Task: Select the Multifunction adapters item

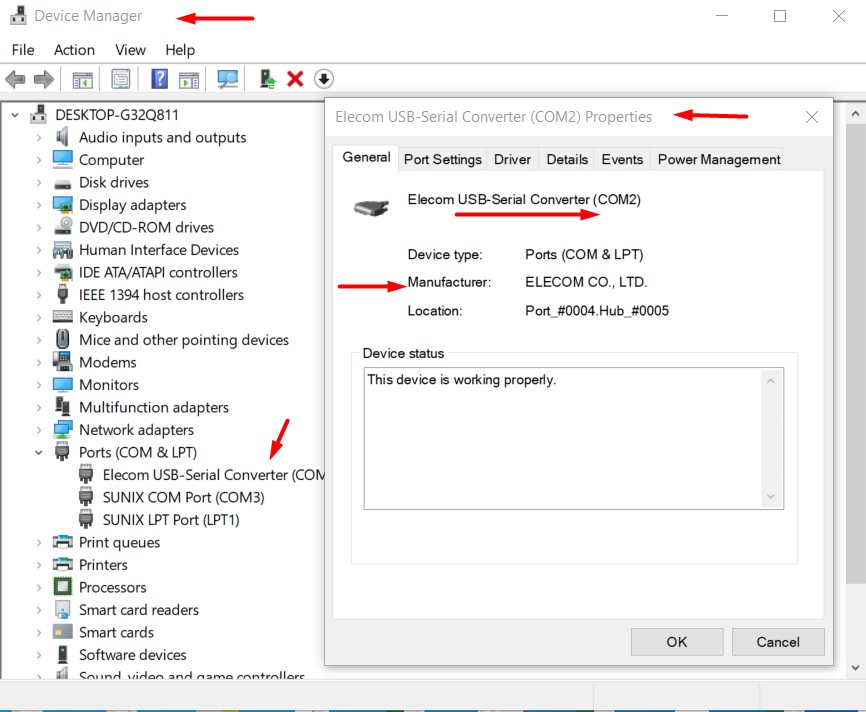Action: tap(154, 407)
